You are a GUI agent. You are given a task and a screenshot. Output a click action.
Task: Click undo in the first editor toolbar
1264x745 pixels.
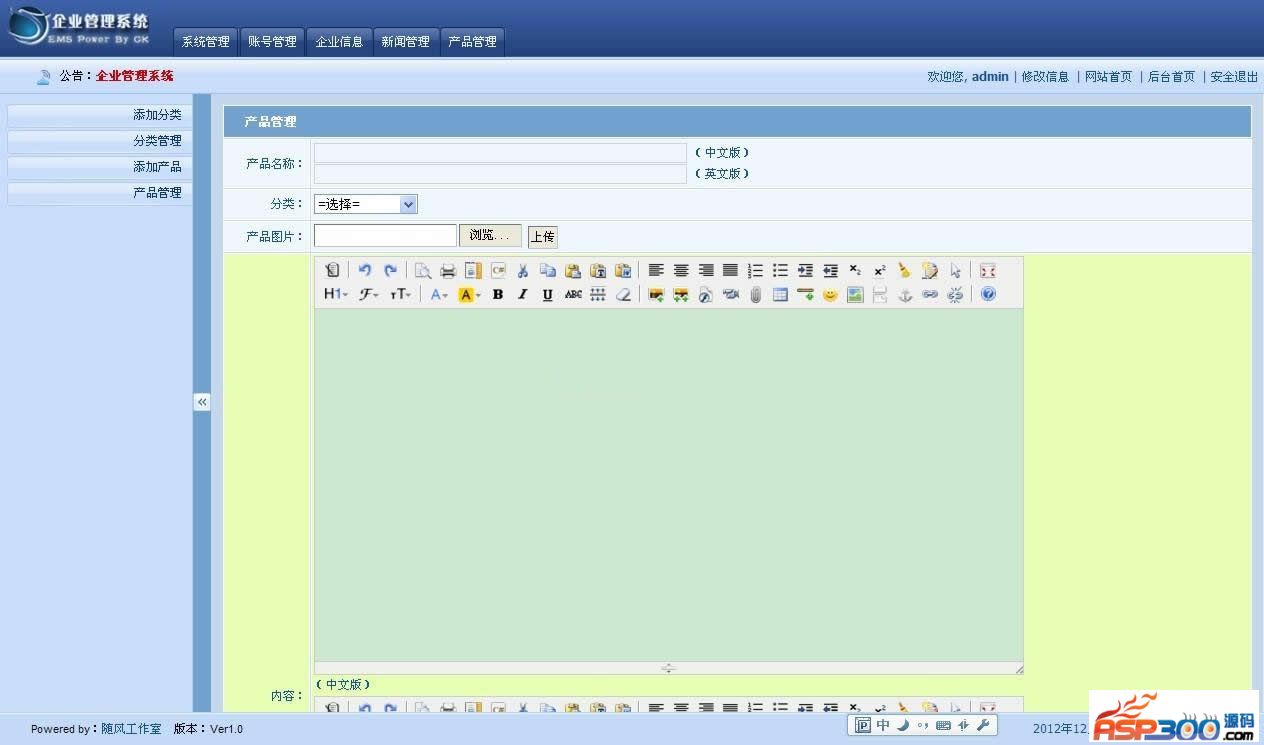click(365, 270)
